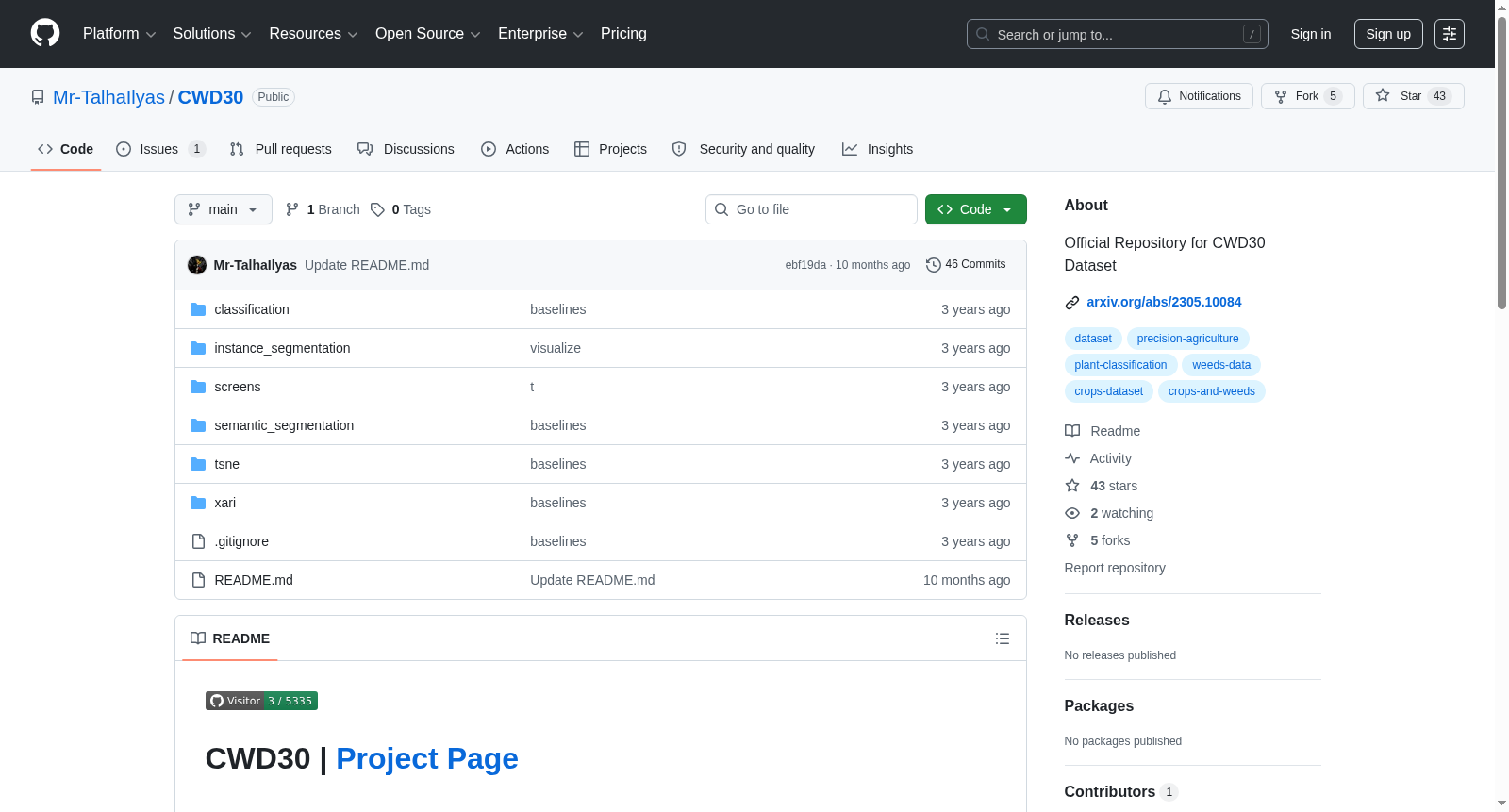The height and width of the screenshot is (812, 1509).
Task: Open the Discussions tab
Action: point(406,149)
